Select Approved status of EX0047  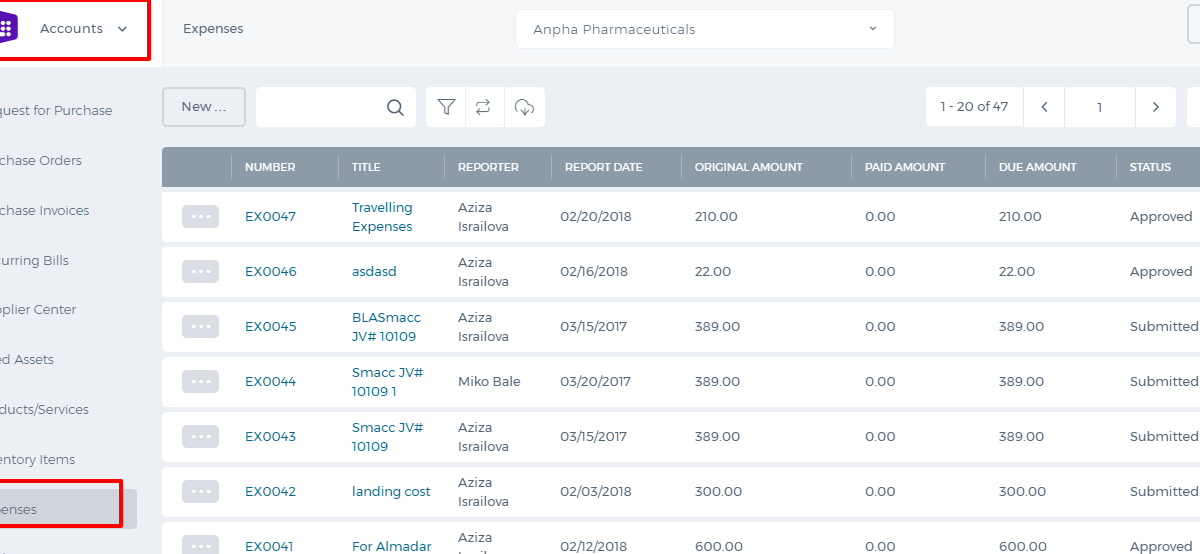coord(1161,217)
